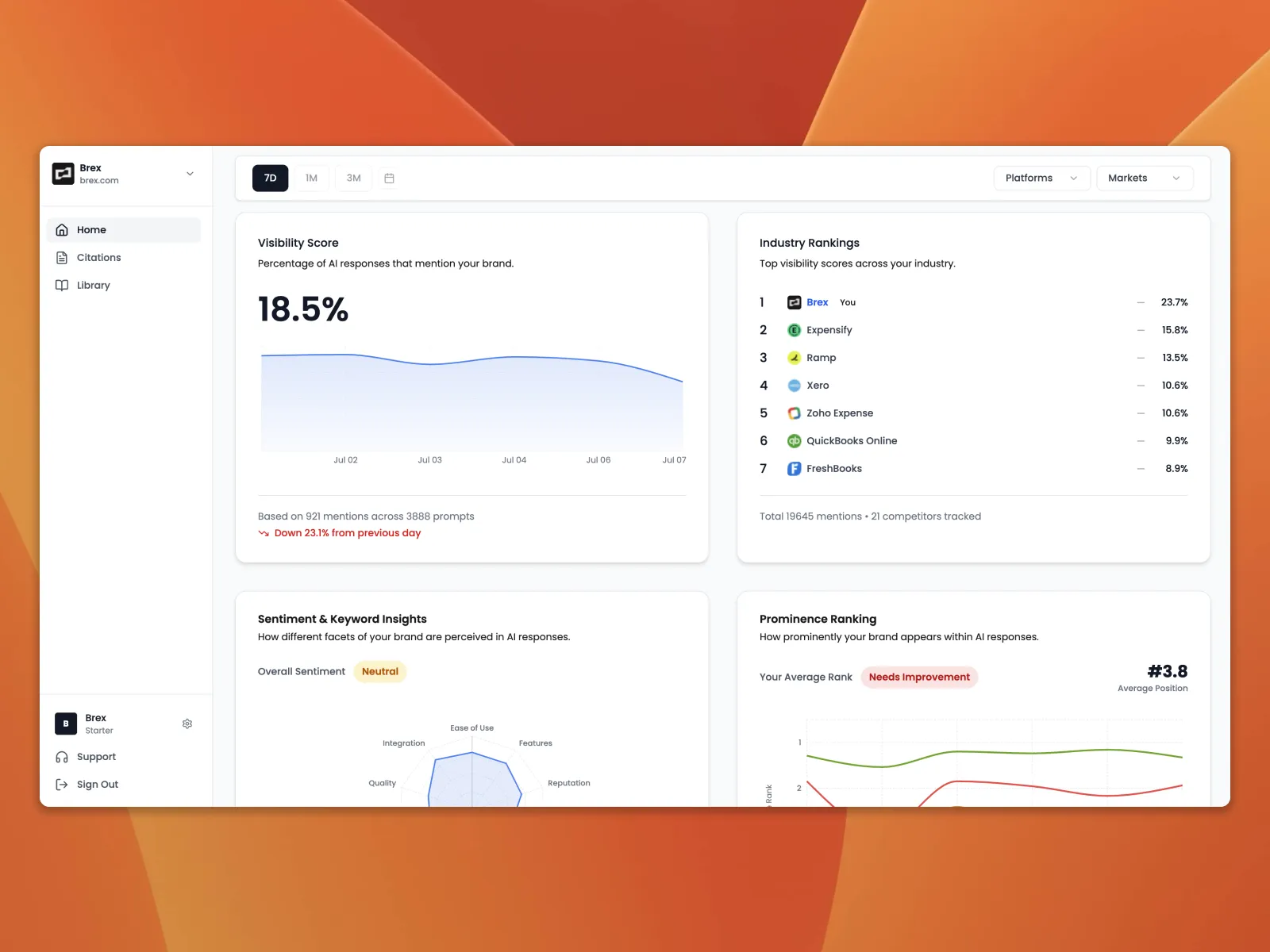Click the settings gear icon beside Brex Starter
This screenshot has width=1270, height=952.
[187, 724]
